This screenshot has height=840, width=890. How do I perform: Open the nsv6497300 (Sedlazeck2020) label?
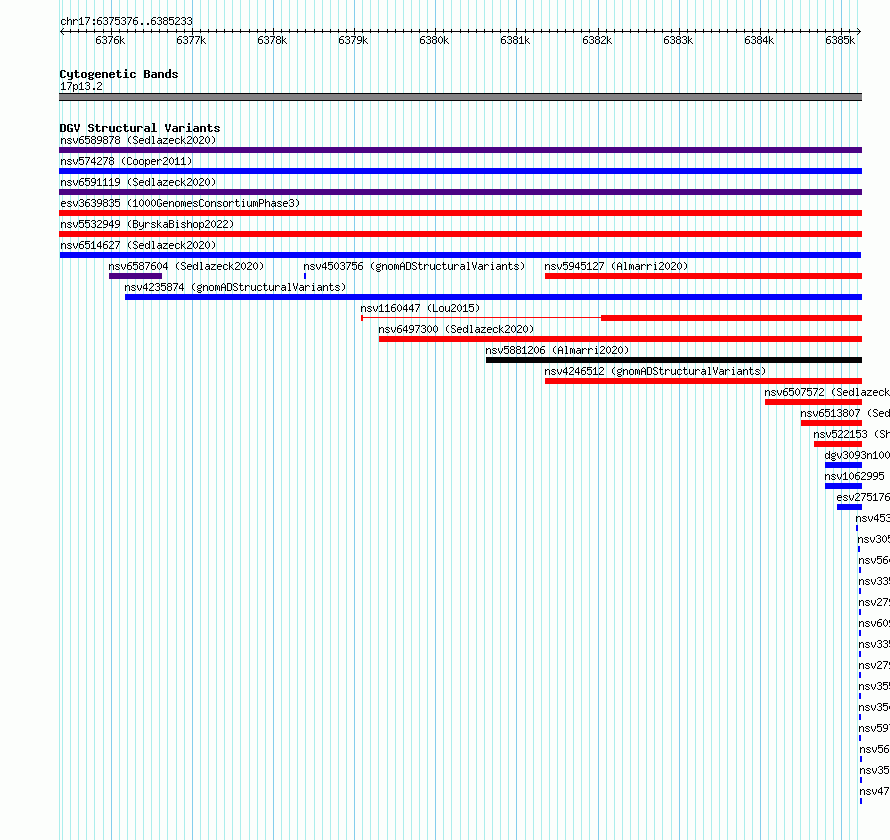click(456, 329)
